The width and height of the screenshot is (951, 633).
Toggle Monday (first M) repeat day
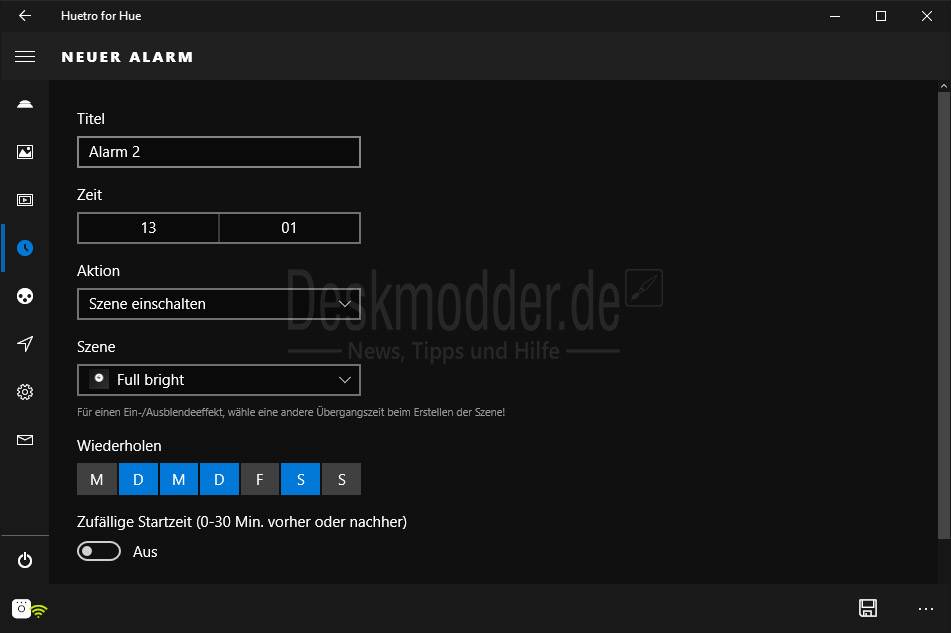click(x=96, y=479)
